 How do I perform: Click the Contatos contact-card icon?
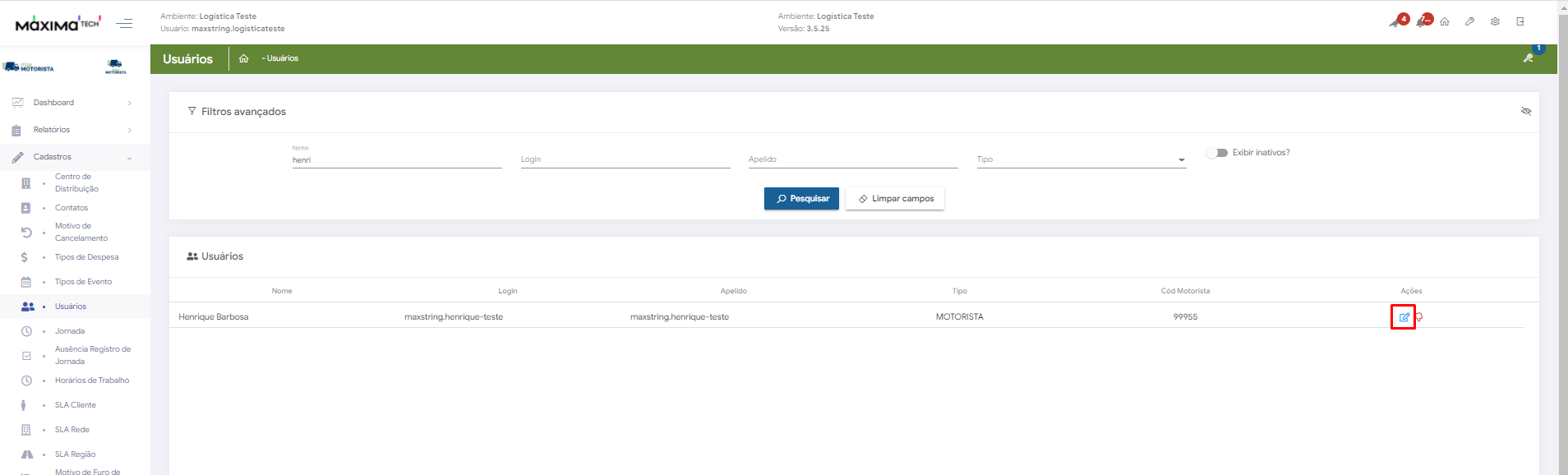25,208
